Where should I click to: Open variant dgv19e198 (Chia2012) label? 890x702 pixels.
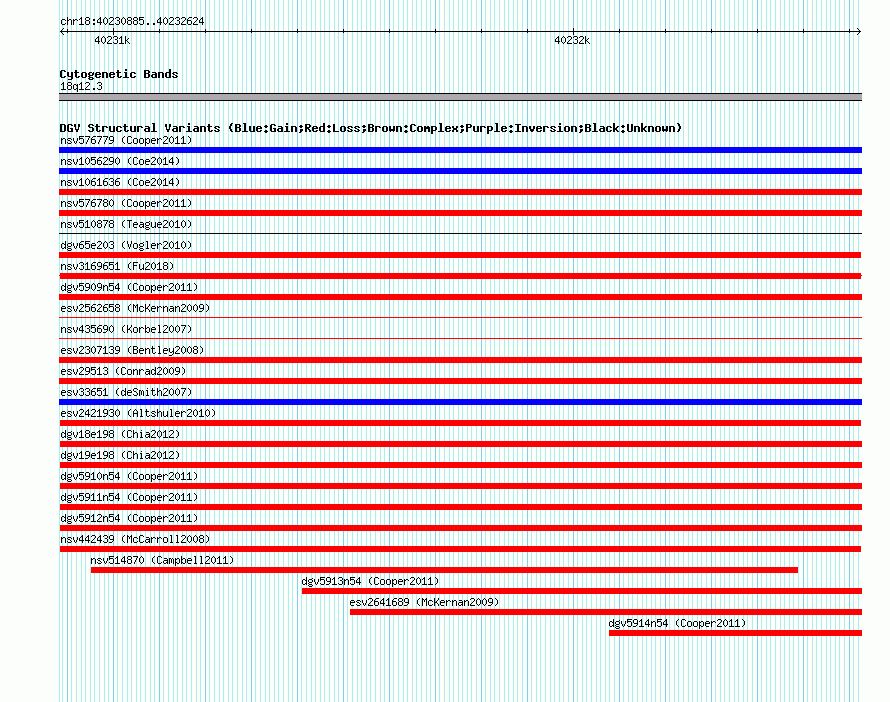tap(120, 455)
